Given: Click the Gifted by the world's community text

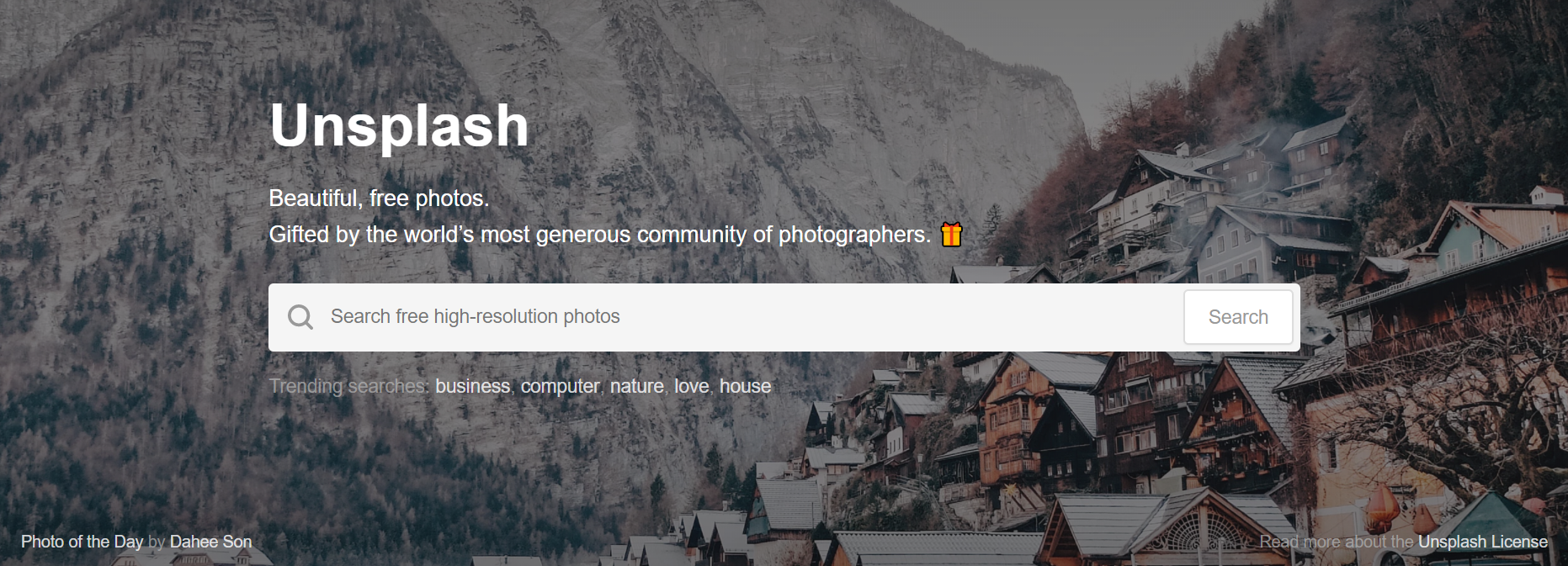Looking at the screenshot, I should (x=599, y=234).
